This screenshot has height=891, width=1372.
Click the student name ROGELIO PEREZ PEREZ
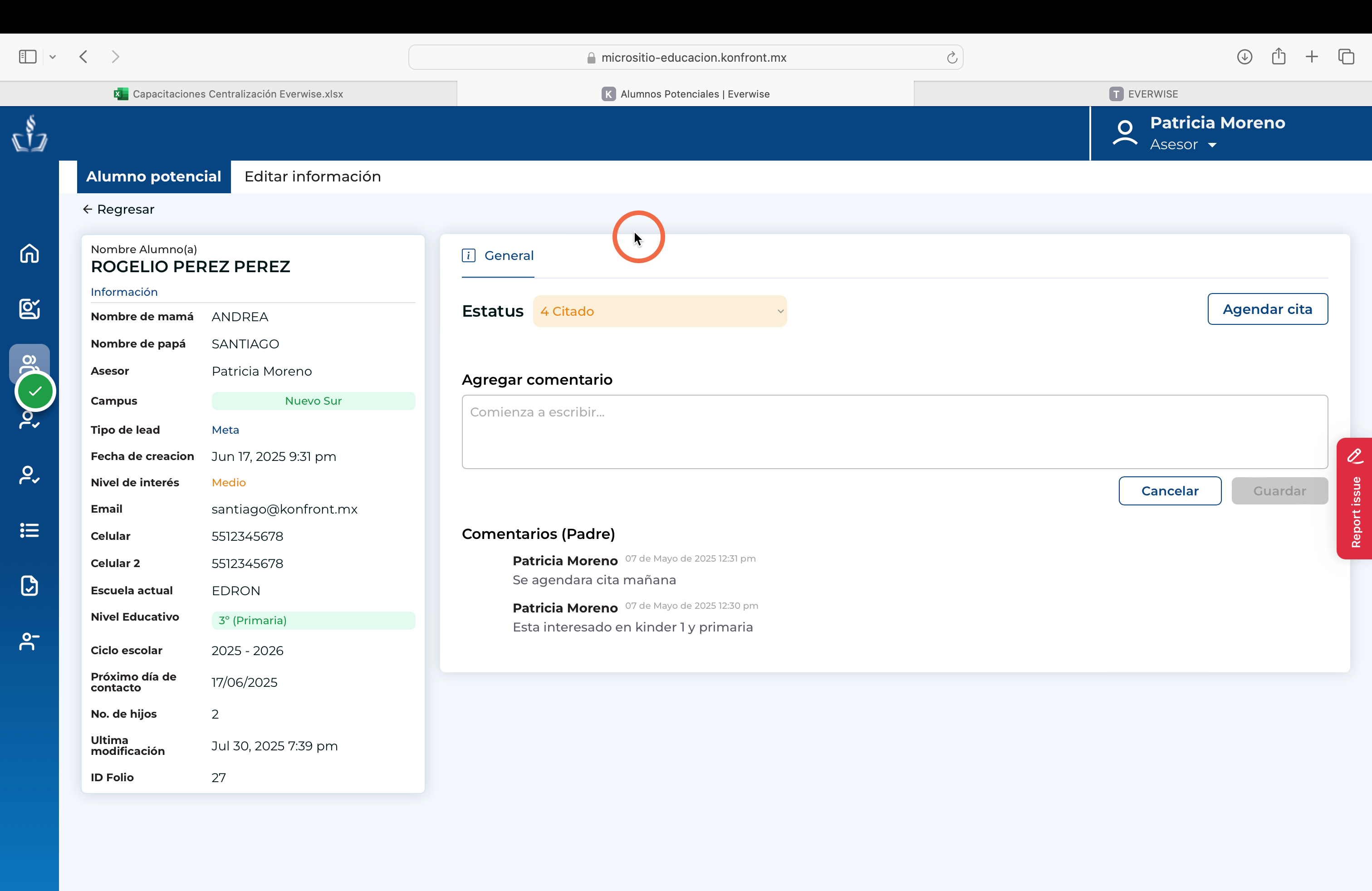click(x=190, y=266)
